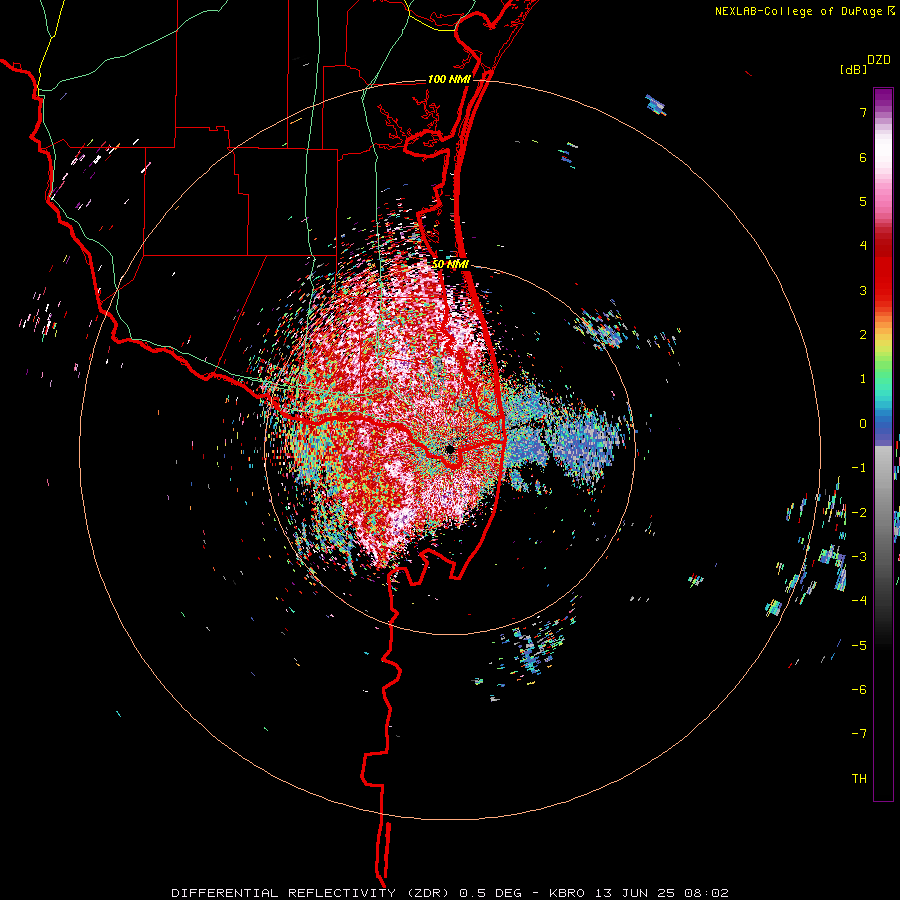Click the product title caption at bottom
900x900 pixels.
pyautogui.click(x=450, y=893)
